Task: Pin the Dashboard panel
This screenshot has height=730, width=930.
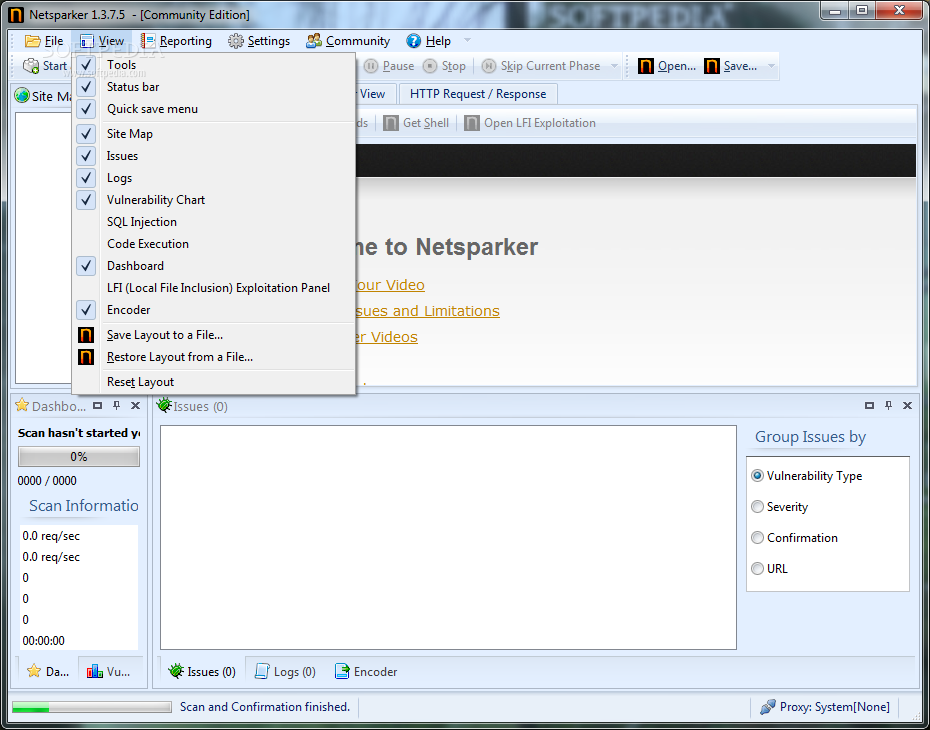Action: pos(117,406)
